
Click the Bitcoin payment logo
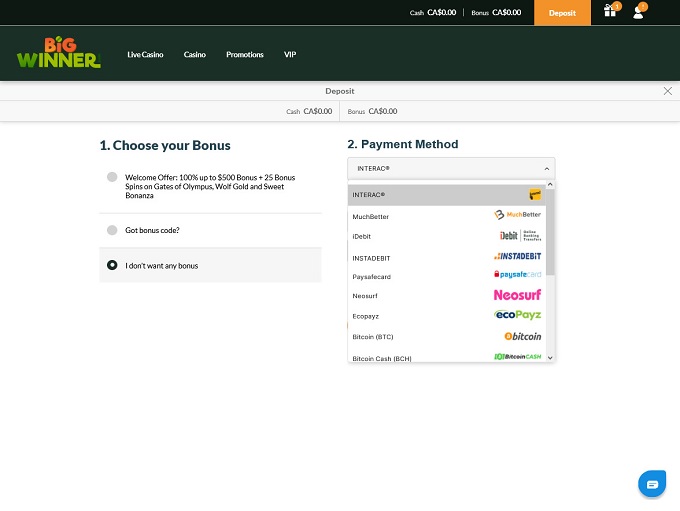click(x=522, y=336)
